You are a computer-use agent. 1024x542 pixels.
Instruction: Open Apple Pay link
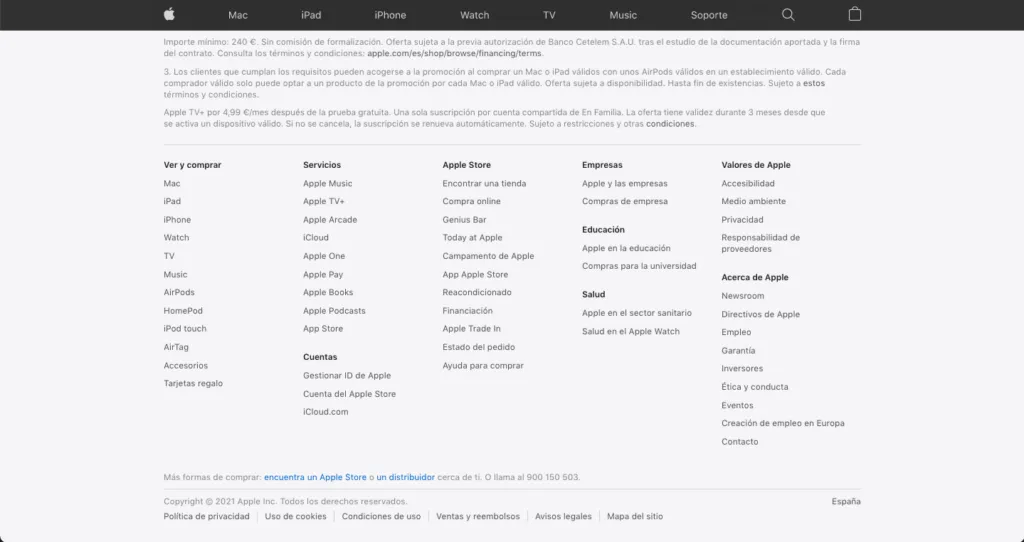[x=323, y=275]
